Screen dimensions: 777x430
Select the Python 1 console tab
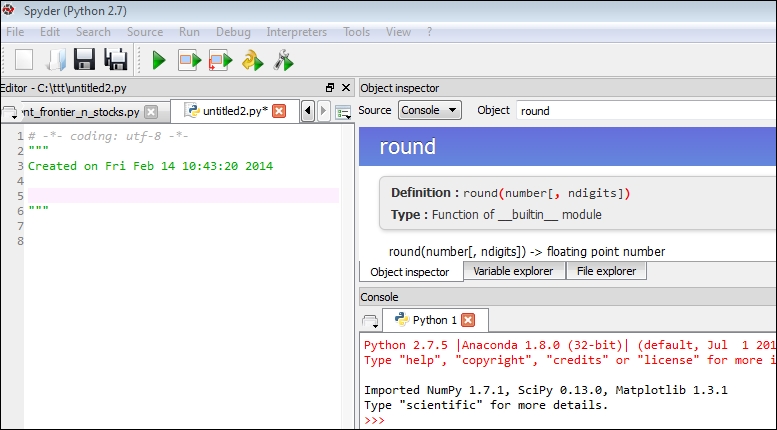[435, 320]
